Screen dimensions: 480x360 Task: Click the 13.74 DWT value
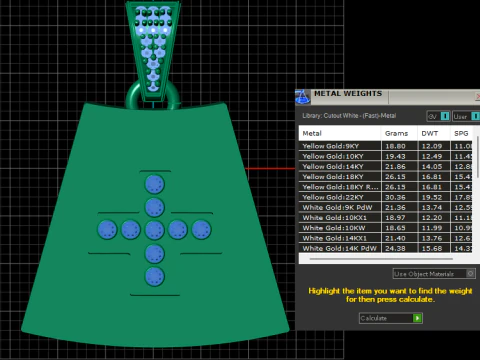click(432, 207)
